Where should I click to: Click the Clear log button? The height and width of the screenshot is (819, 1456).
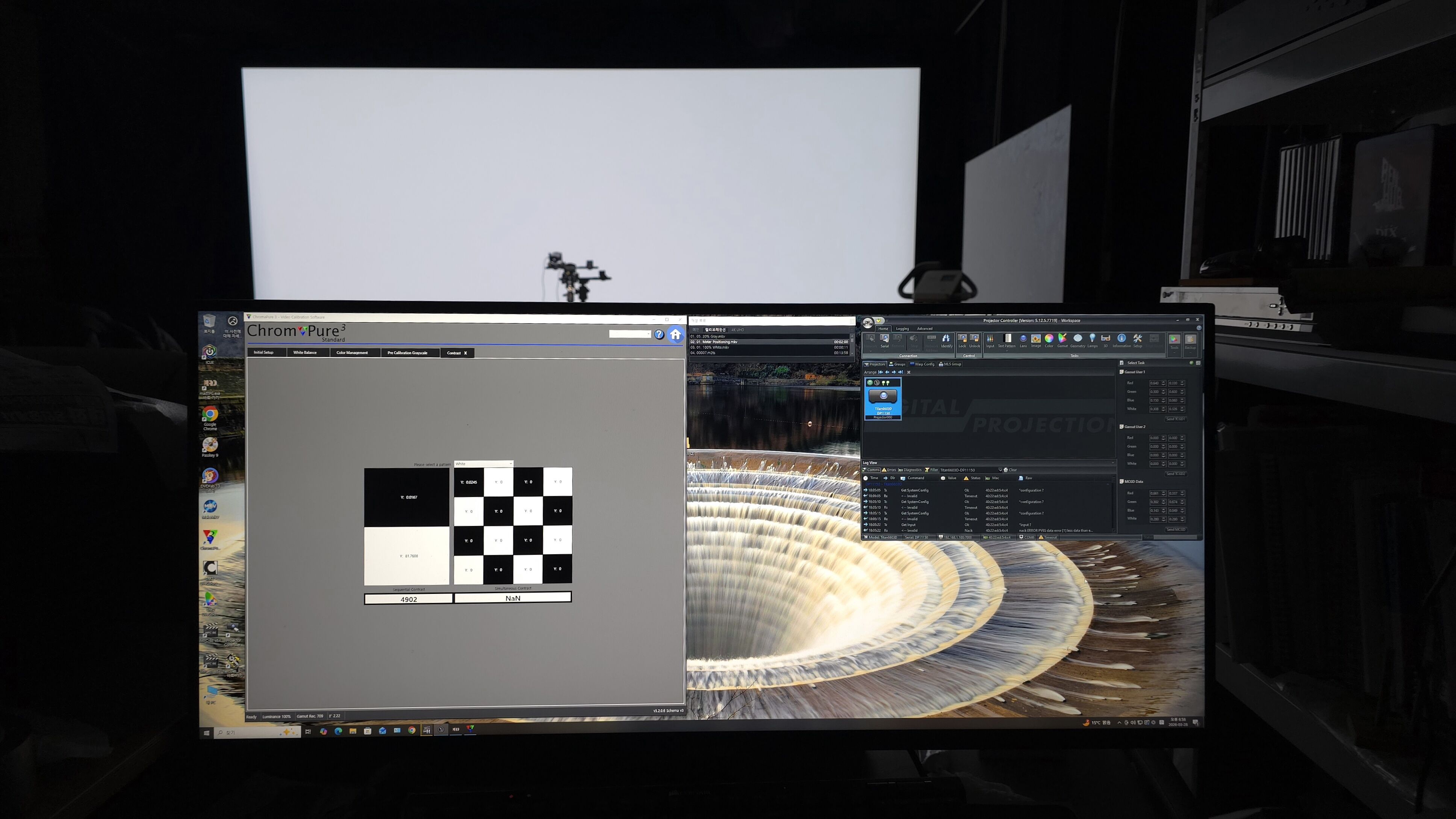point(1010,470)
